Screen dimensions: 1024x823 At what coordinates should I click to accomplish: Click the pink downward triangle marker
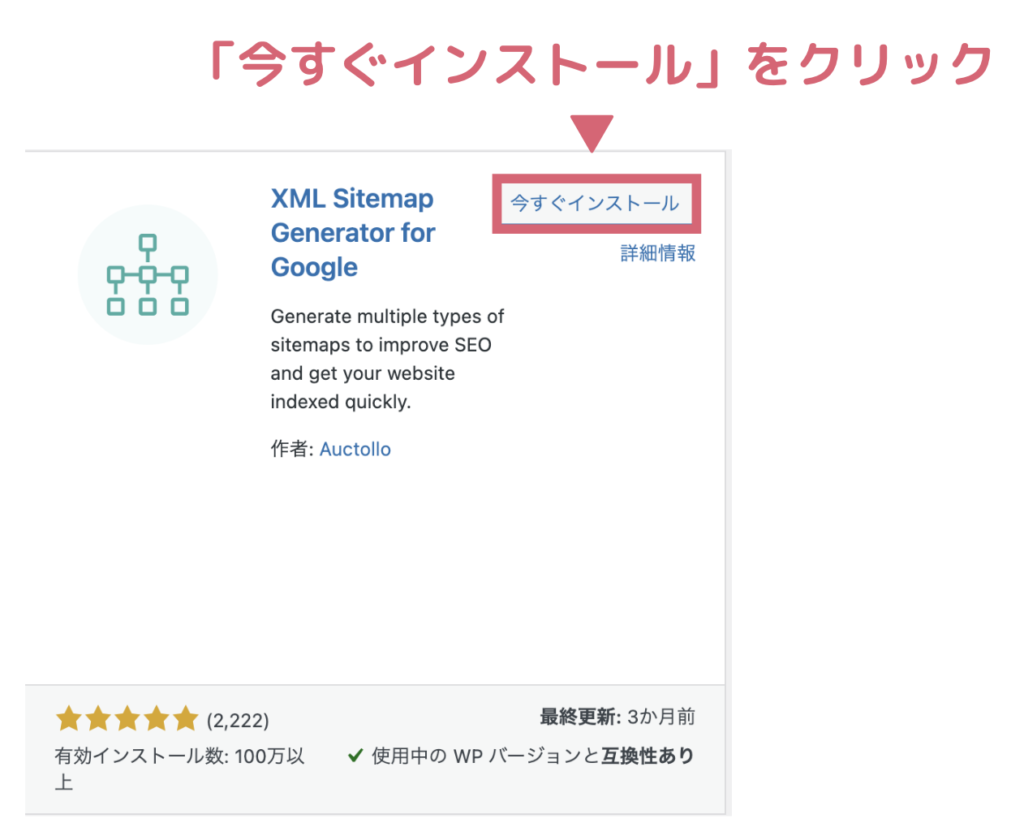click(592, 133)
